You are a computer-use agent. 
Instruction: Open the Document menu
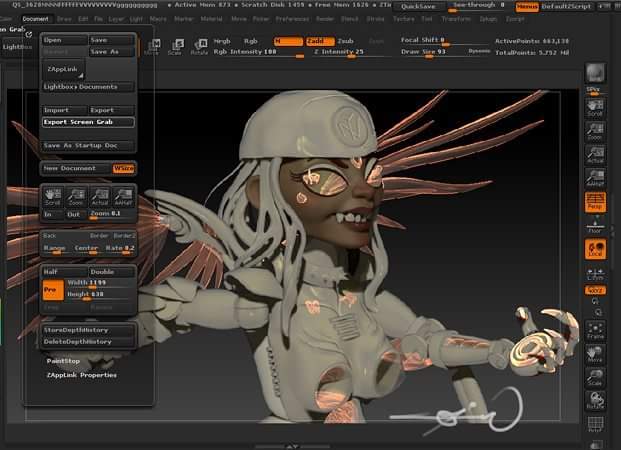pos(35,19)
